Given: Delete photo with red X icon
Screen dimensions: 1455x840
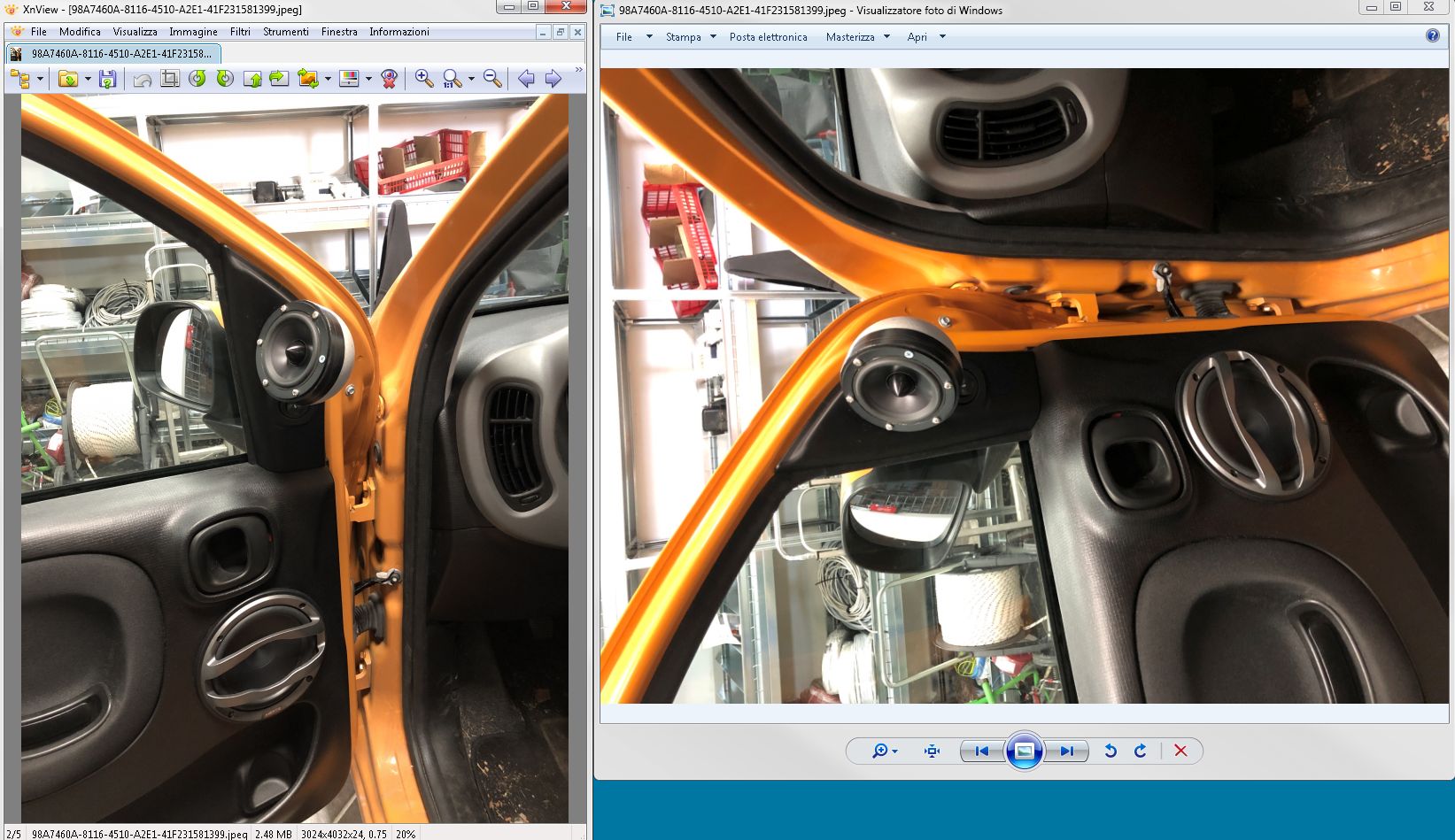Looking at the screenshot, I should click(x=1180, y=751).
